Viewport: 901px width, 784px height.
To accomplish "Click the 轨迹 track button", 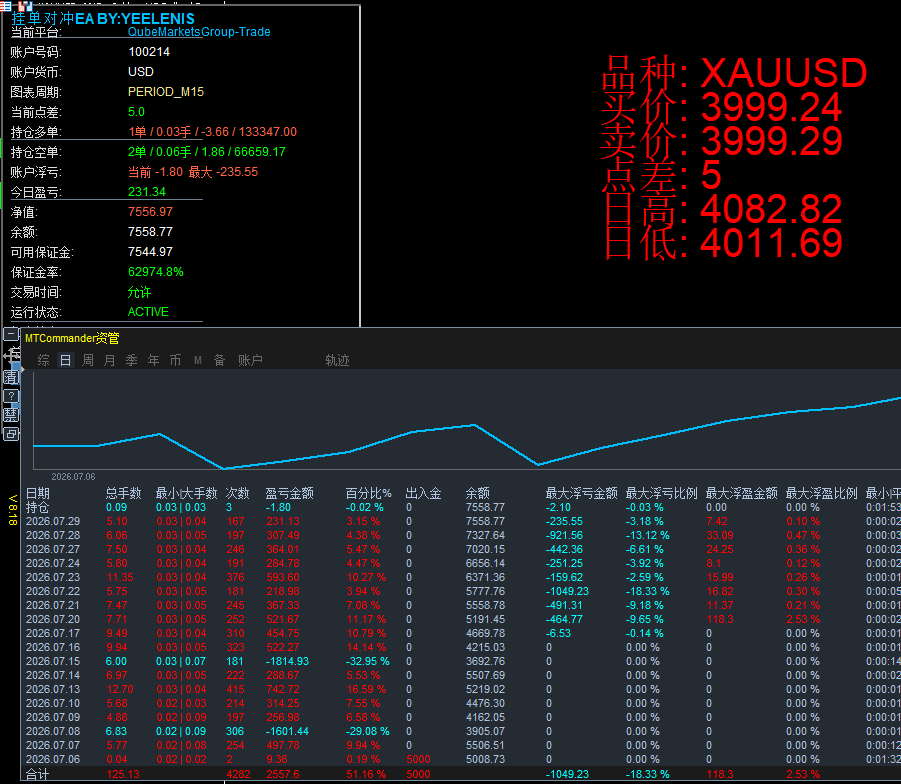I will point(337,360).
